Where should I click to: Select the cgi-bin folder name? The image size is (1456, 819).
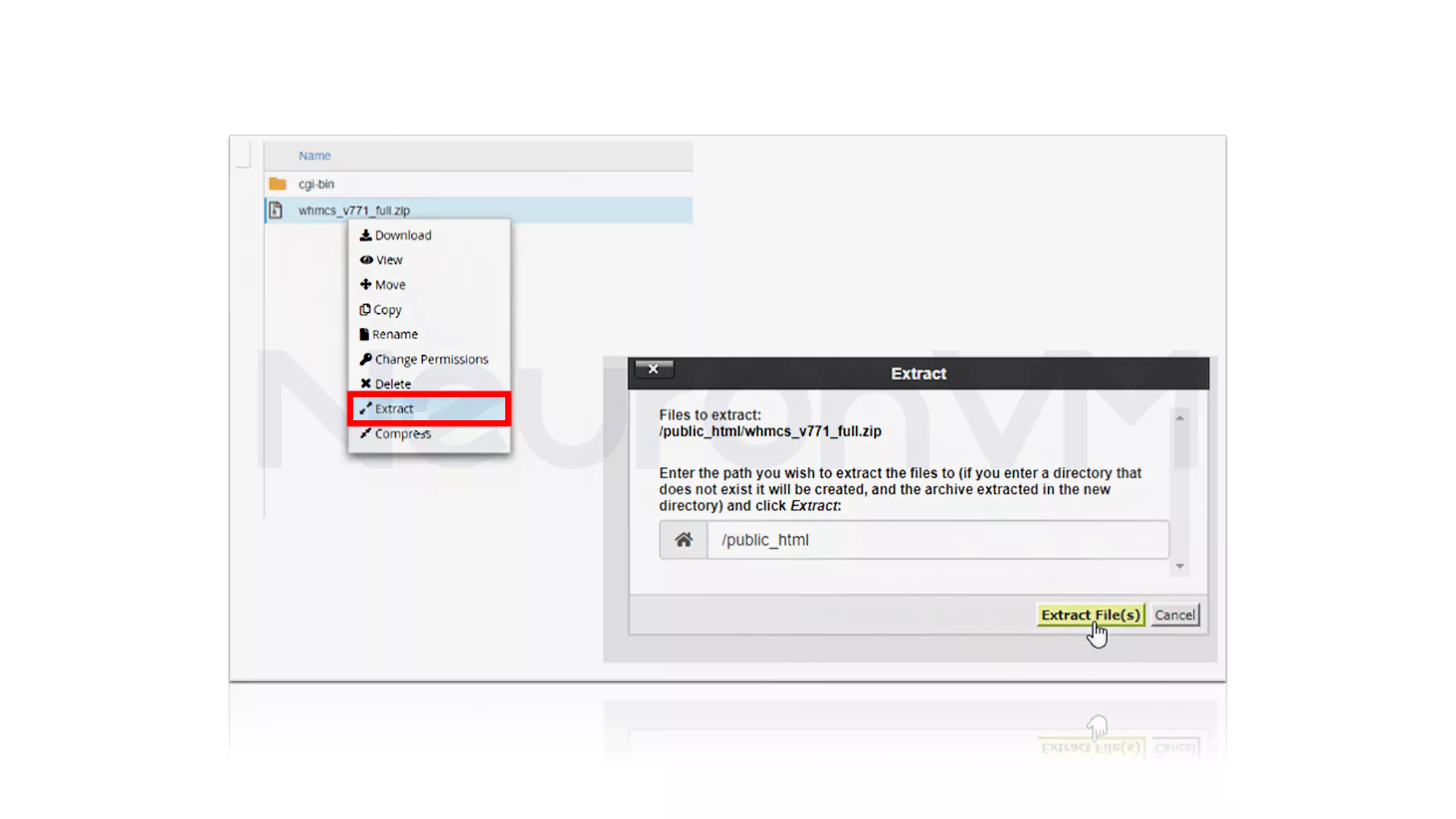[316, 184]
